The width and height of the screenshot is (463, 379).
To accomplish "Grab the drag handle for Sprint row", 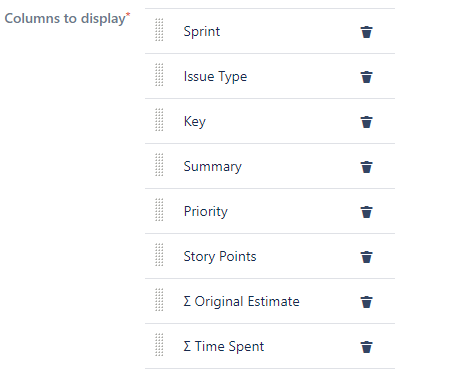I will click(159, 30).
